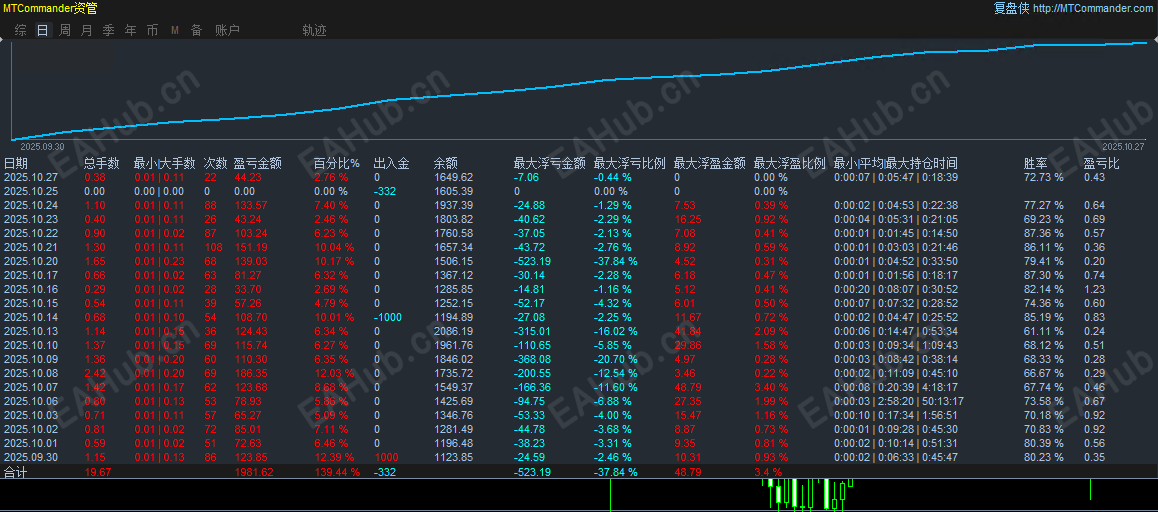Click holding time 0:00:03 | 2:58:20 | 50:13:17
Screen dimensions: 1158x512
coord(899,401)
